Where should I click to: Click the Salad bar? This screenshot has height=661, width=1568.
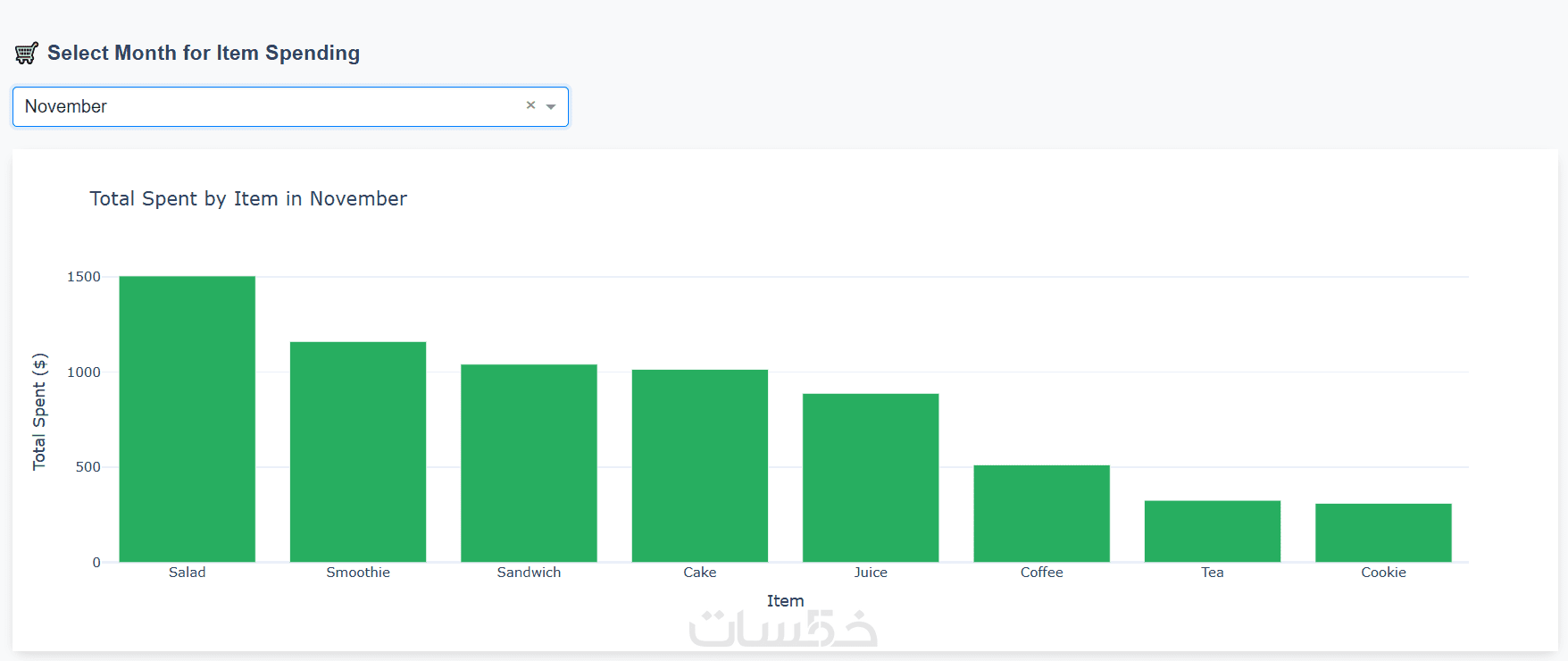click(x=188, y=419)
